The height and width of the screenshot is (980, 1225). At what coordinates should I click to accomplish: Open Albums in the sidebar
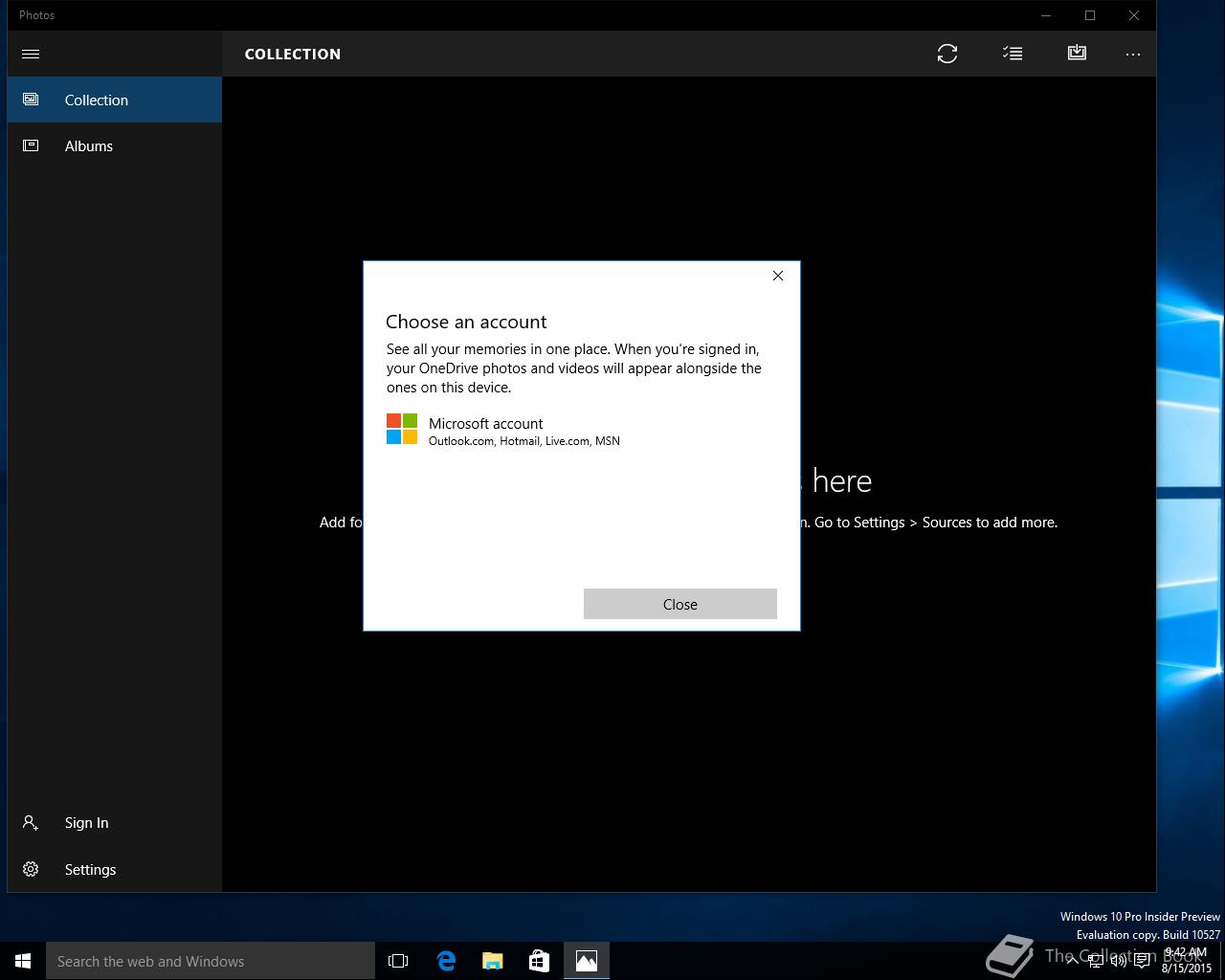click(115, 145)
